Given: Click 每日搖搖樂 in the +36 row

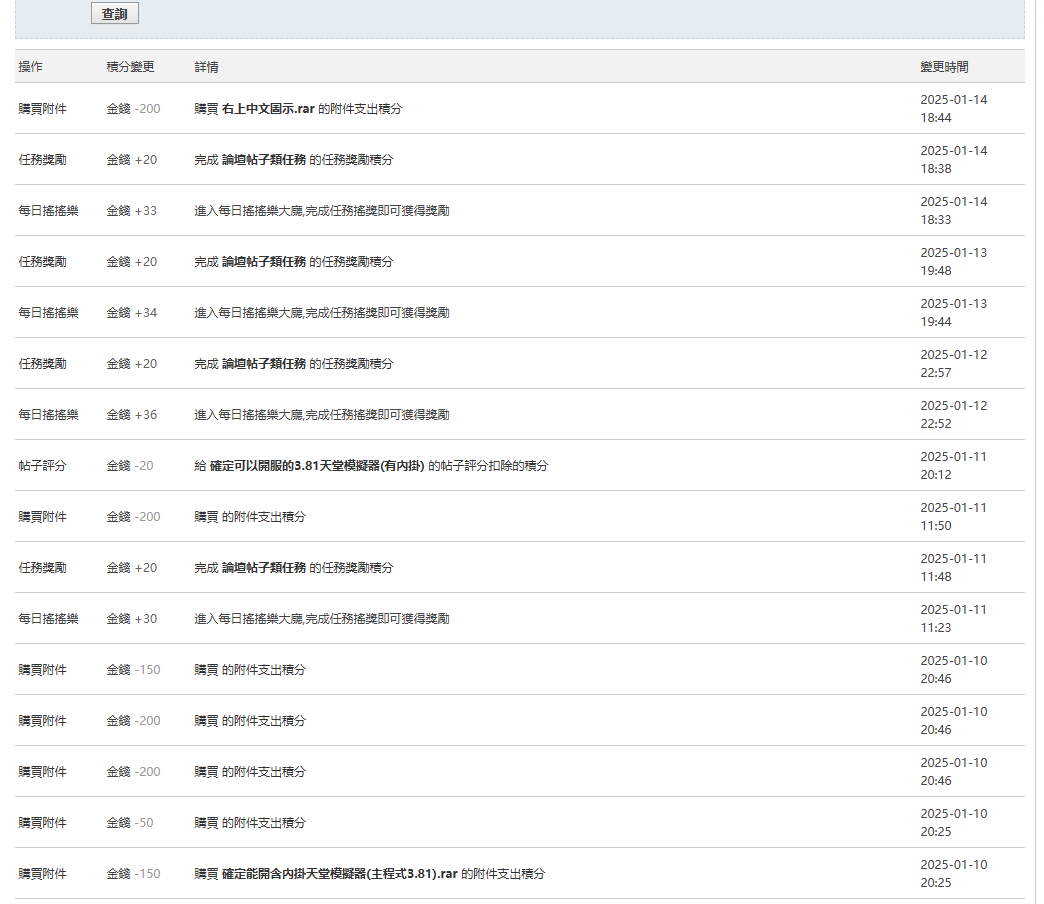Looking at the screenshot, I should (49, 415).
